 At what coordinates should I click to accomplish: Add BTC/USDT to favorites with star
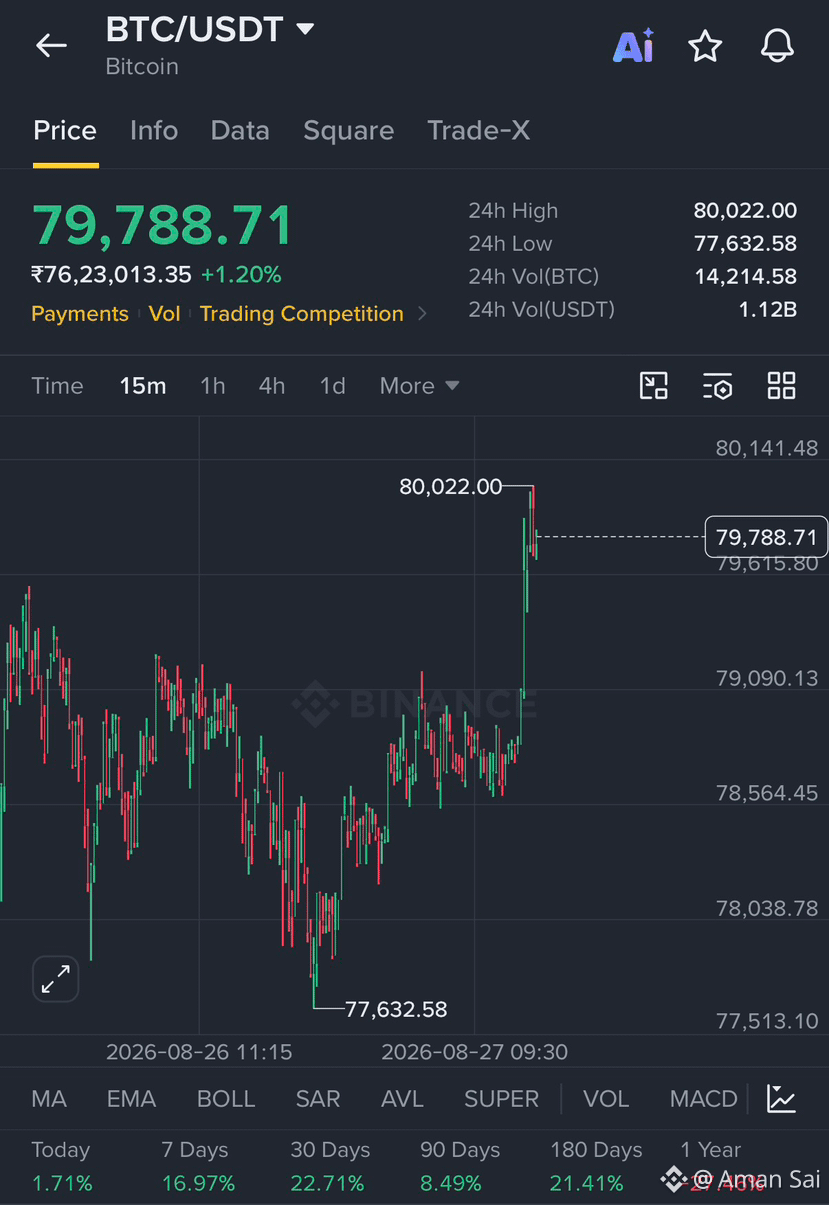705,45
